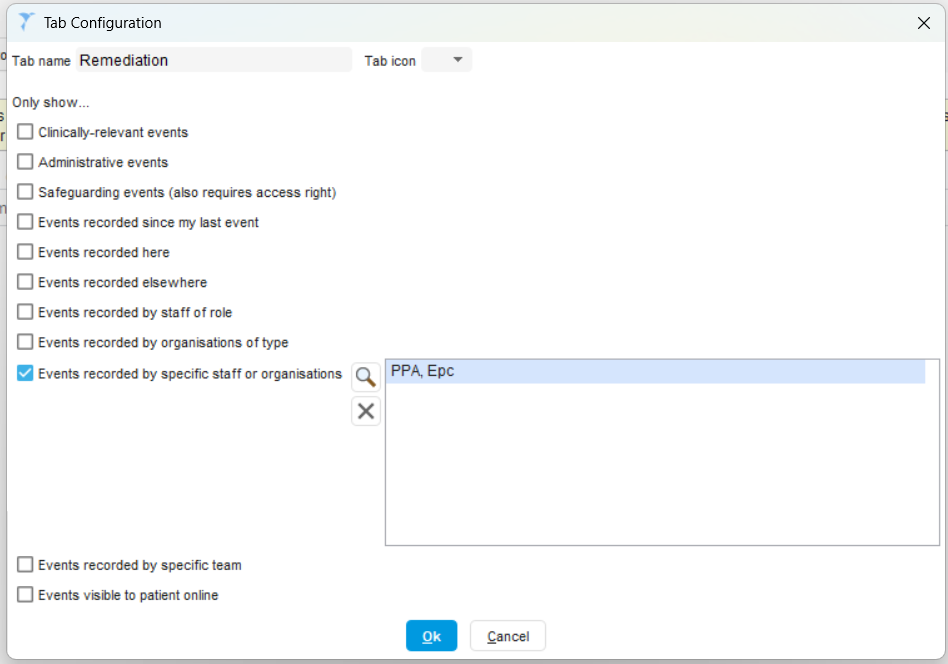This screenshot has width=948, height=664.
Task: Click the Tab name text field
Action: (x=214, y=60)
